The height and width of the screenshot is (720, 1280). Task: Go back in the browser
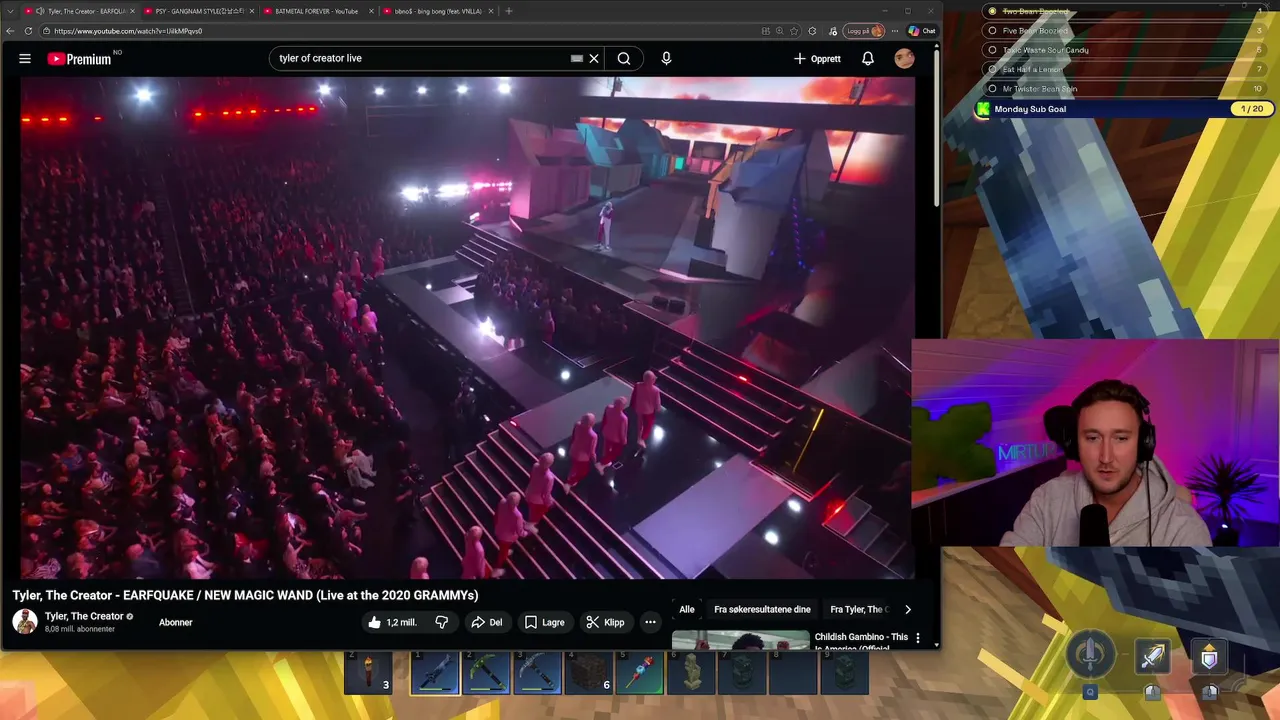pos(10,31)
